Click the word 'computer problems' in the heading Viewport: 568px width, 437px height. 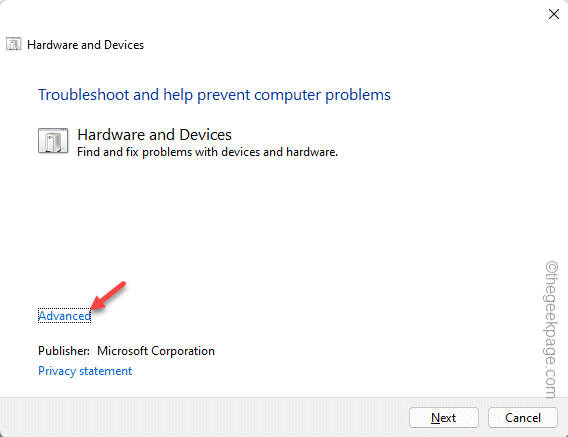coord(322,95)
